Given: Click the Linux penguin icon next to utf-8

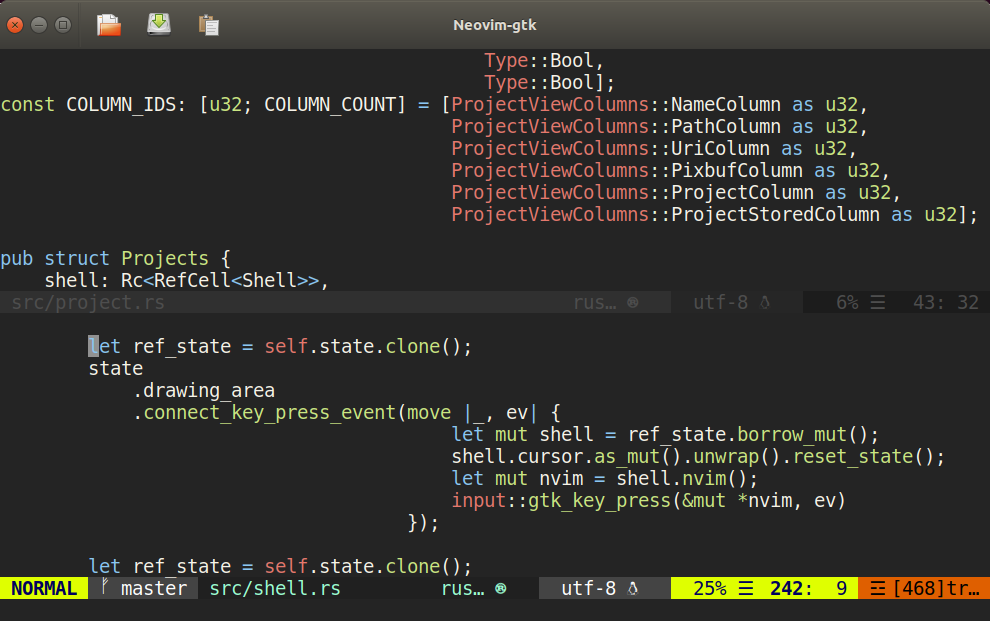Looking at the screenshot, I should (x=633, y=589).
